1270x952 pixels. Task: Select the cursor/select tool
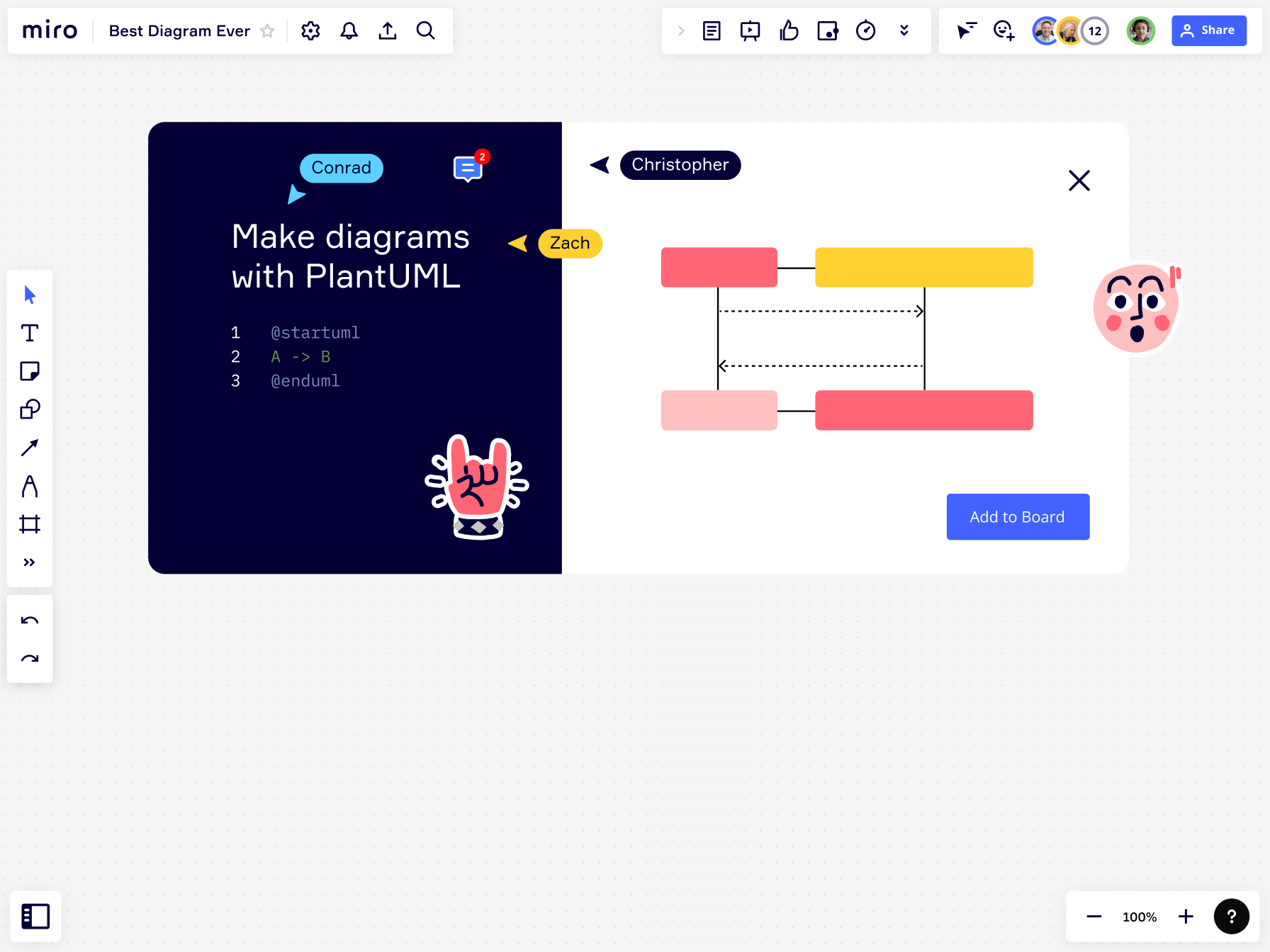tap(30, 294)
